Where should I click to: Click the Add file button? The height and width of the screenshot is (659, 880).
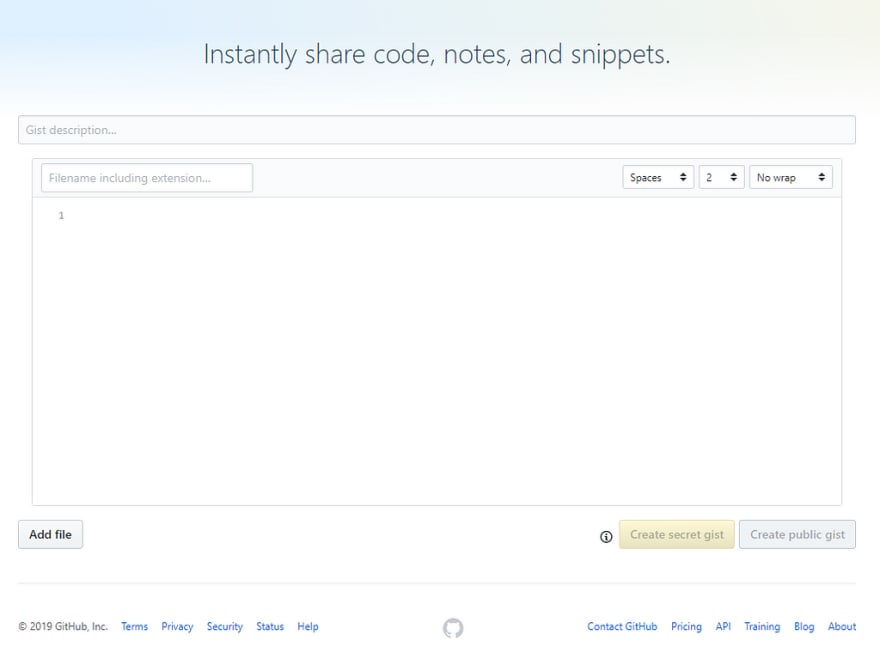(x=51, y=534)
